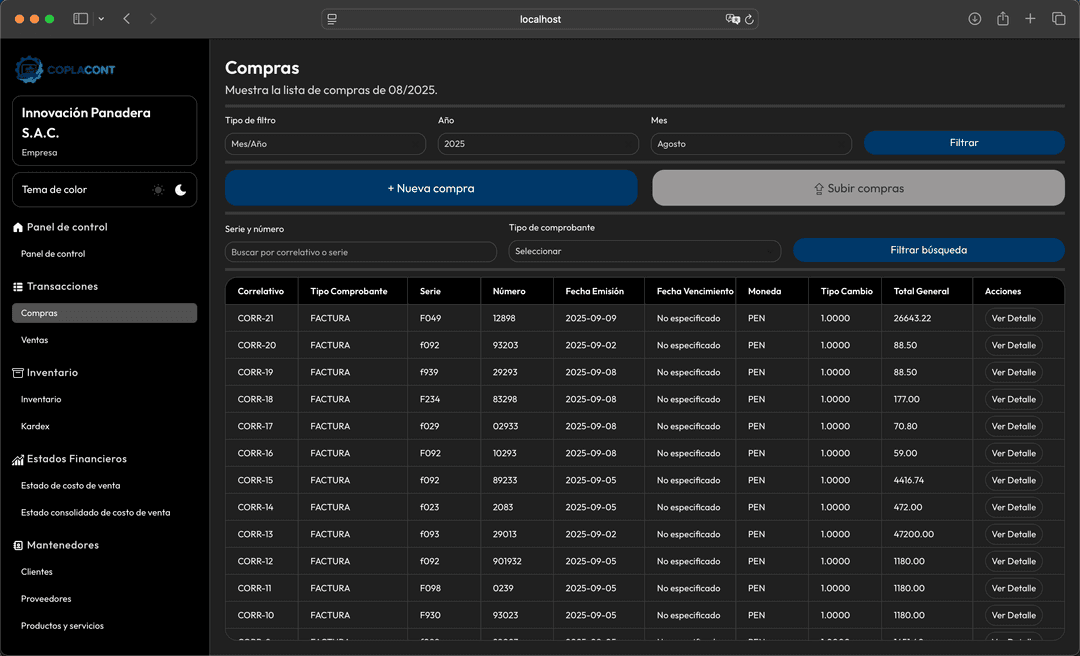This screenshot has width=1080, height=656.
Task: Toggle the Safari sidebar icon
Action: [81, 19]
